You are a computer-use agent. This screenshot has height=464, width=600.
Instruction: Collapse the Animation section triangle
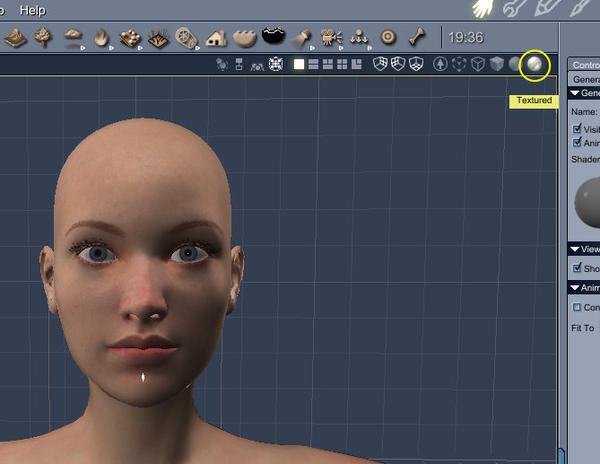(574, 288)
